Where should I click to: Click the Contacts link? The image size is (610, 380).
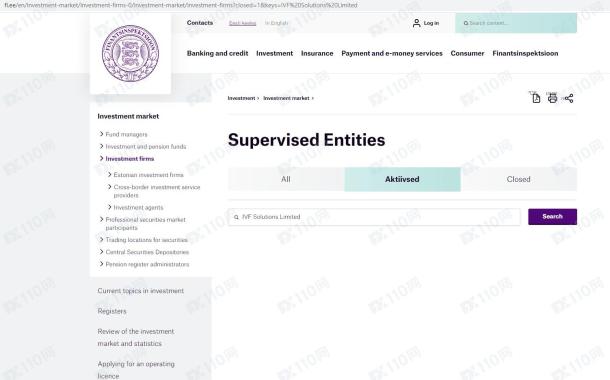pyautogui.click(x=200, y=23)
